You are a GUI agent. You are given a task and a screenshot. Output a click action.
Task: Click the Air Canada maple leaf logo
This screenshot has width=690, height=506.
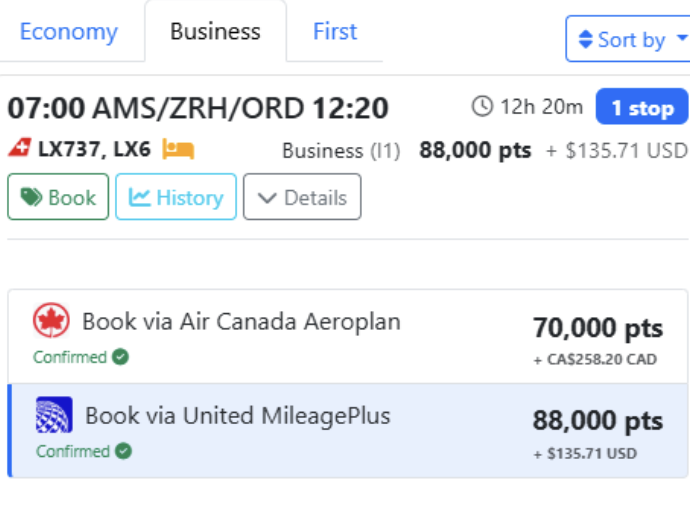[x=51, y=321]
